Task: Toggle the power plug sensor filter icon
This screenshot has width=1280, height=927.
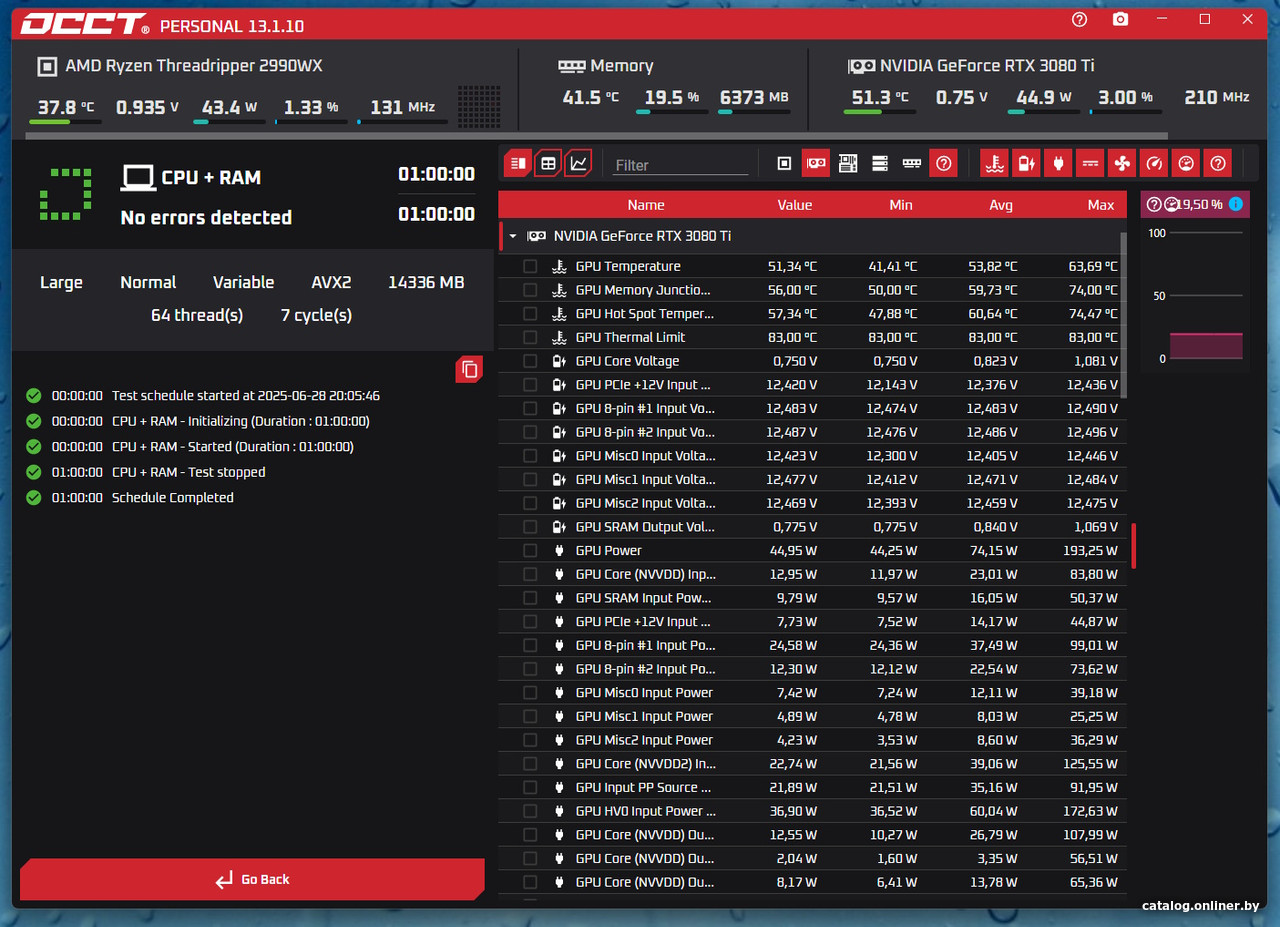Action: (1058, 163)
